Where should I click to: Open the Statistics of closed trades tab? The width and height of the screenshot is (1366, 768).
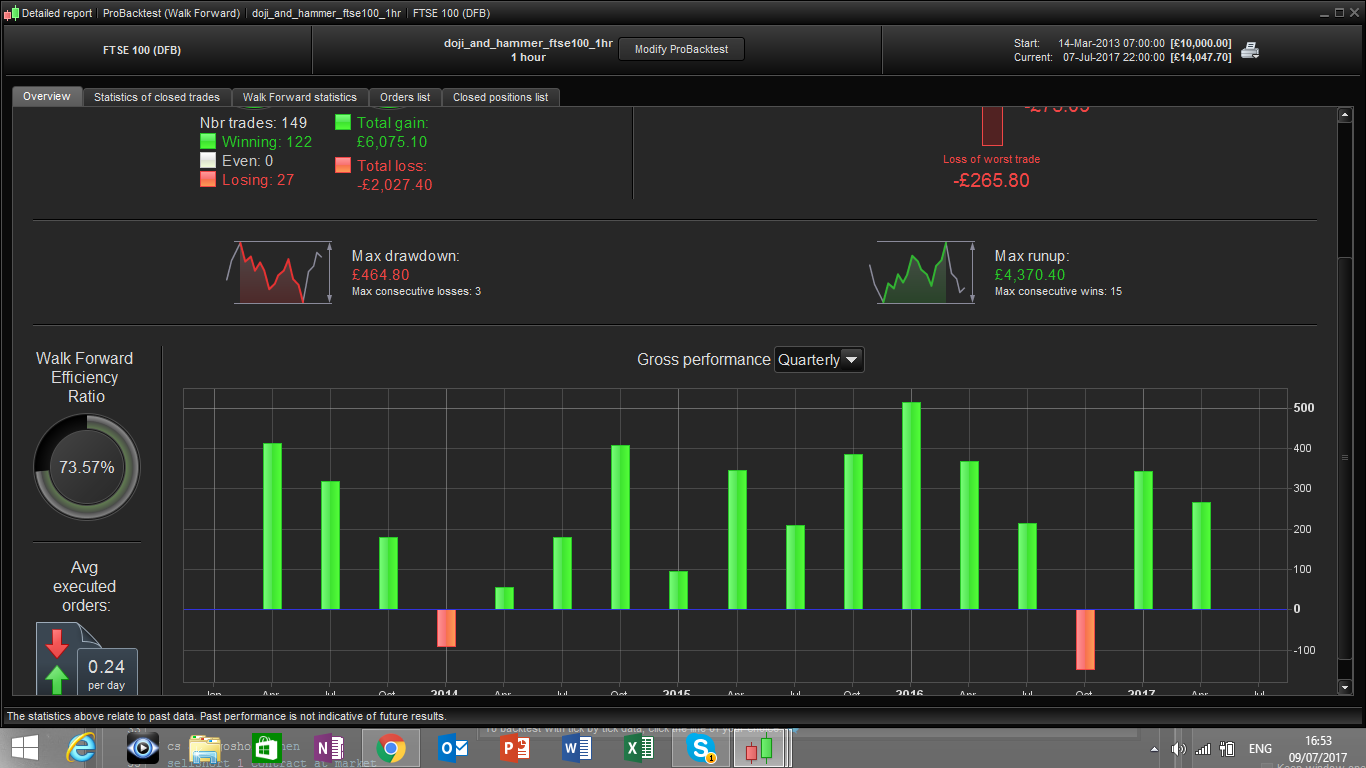click(157, 97)
